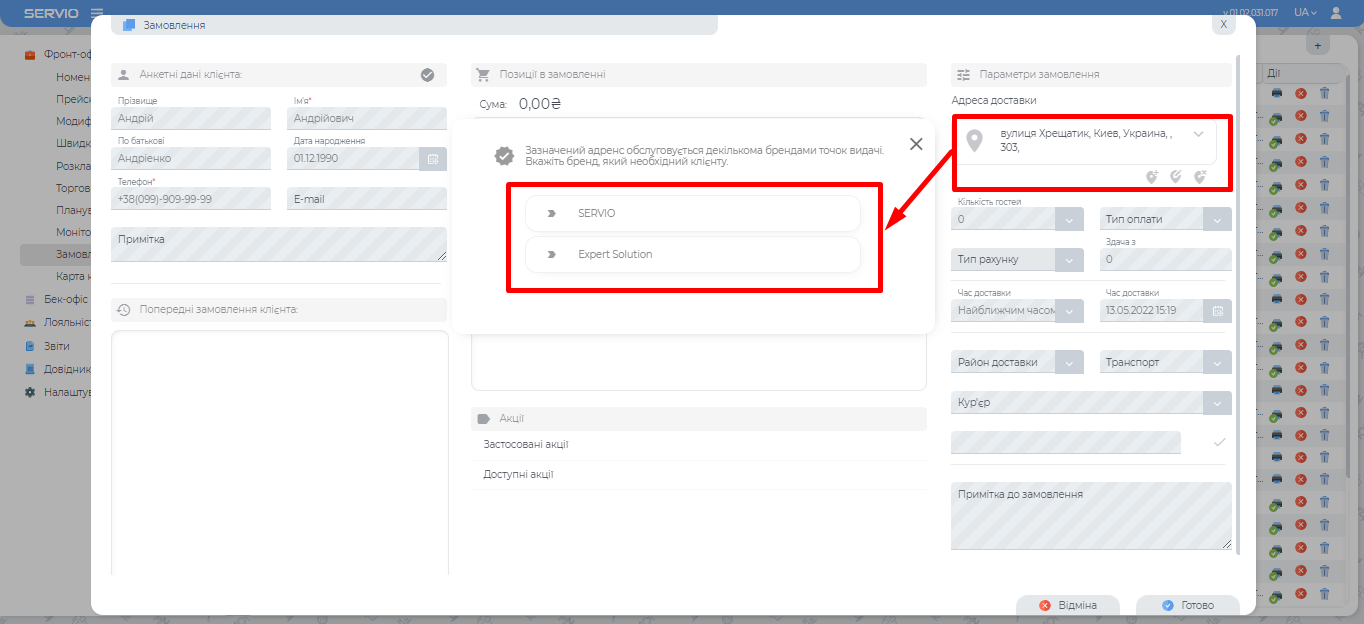This screenshot has height=624, width=1364.
Task: Open the delivery time calendar picker
Action: click(x=1218, y=311)
